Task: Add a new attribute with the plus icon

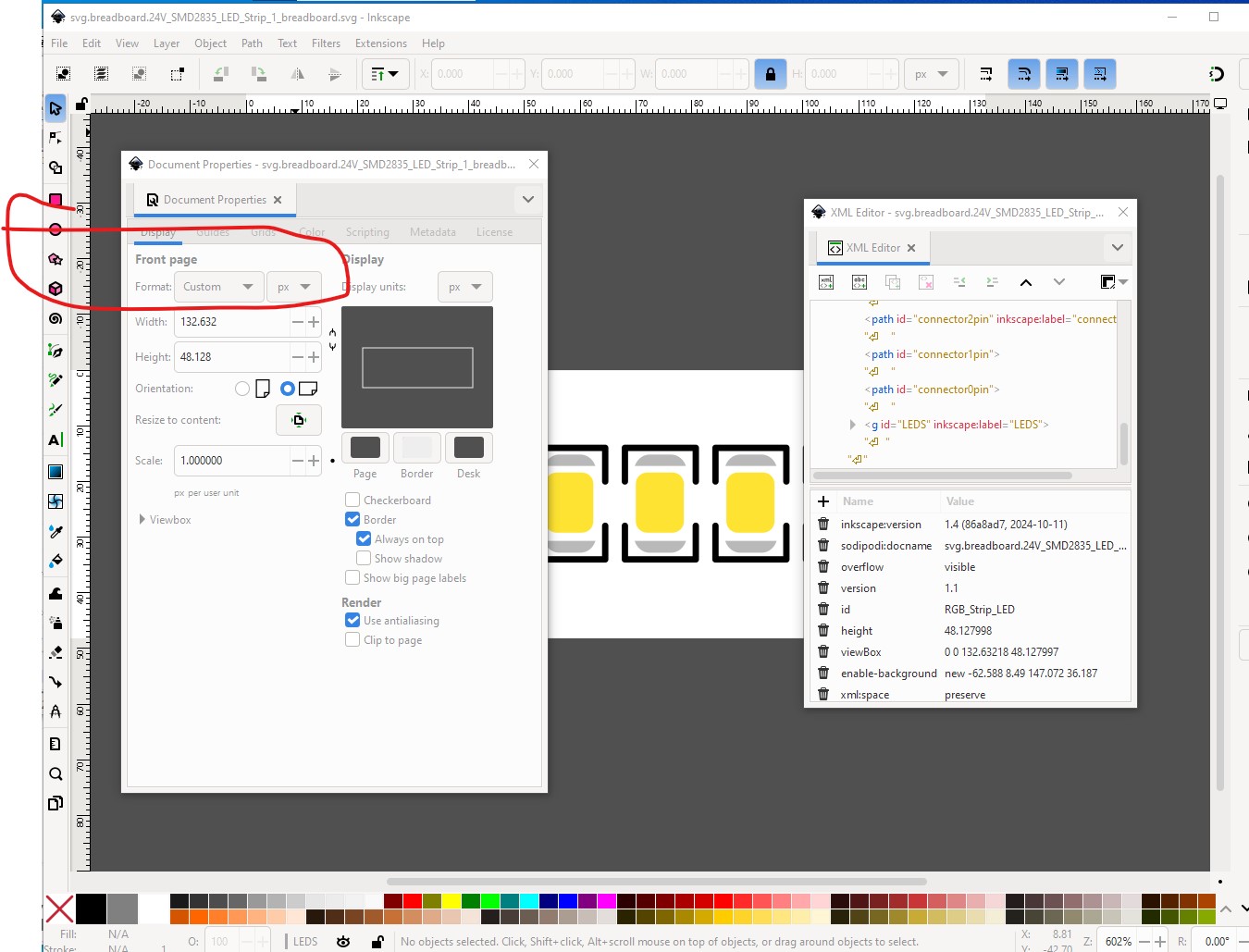Action: coord(823,501)
